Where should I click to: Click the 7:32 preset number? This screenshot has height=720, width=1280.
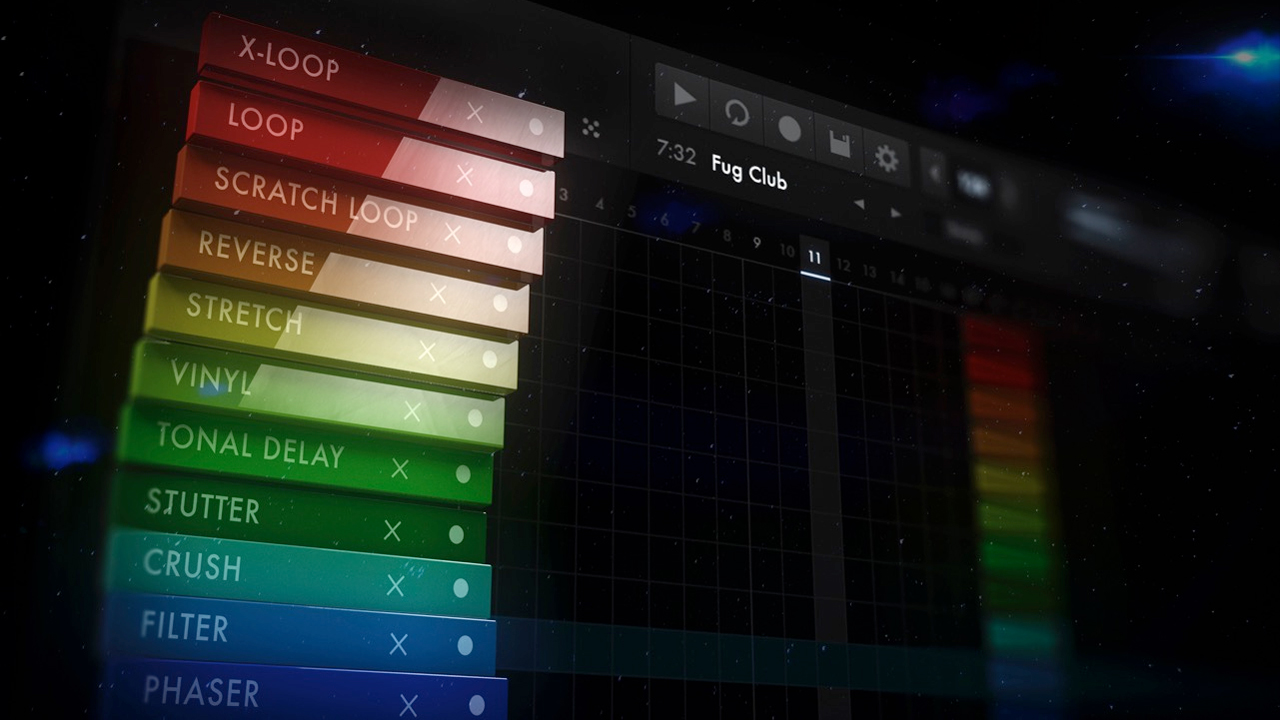click(x=676, y=153)
